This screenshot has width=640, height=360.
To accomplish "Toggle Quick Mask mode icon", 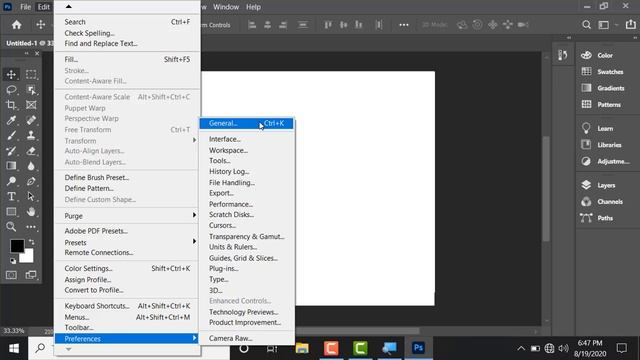I will 11,275.
